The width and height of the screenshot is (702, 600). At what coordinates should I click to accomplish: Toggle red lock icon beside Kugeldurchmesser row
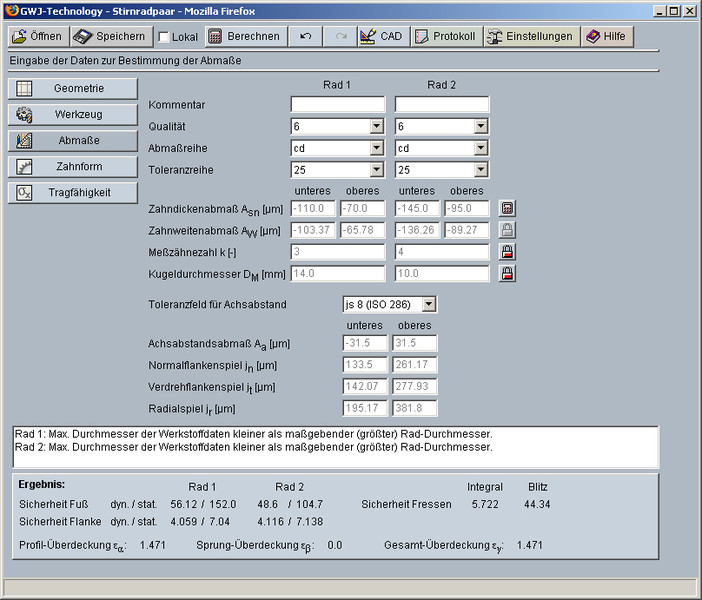coord(507,273)
